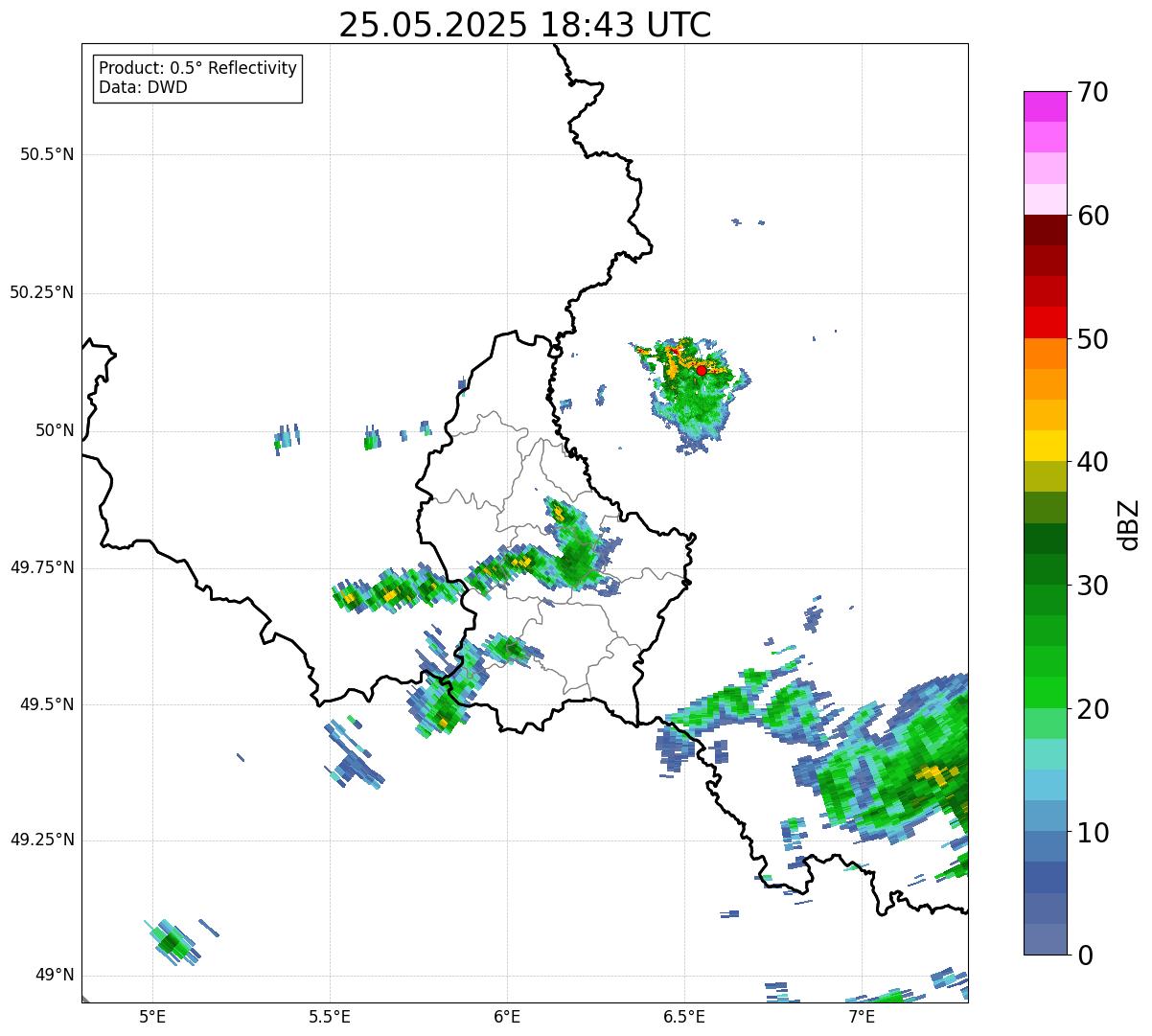
Task: Click the 6°E longitude label
Action: 507,1017
